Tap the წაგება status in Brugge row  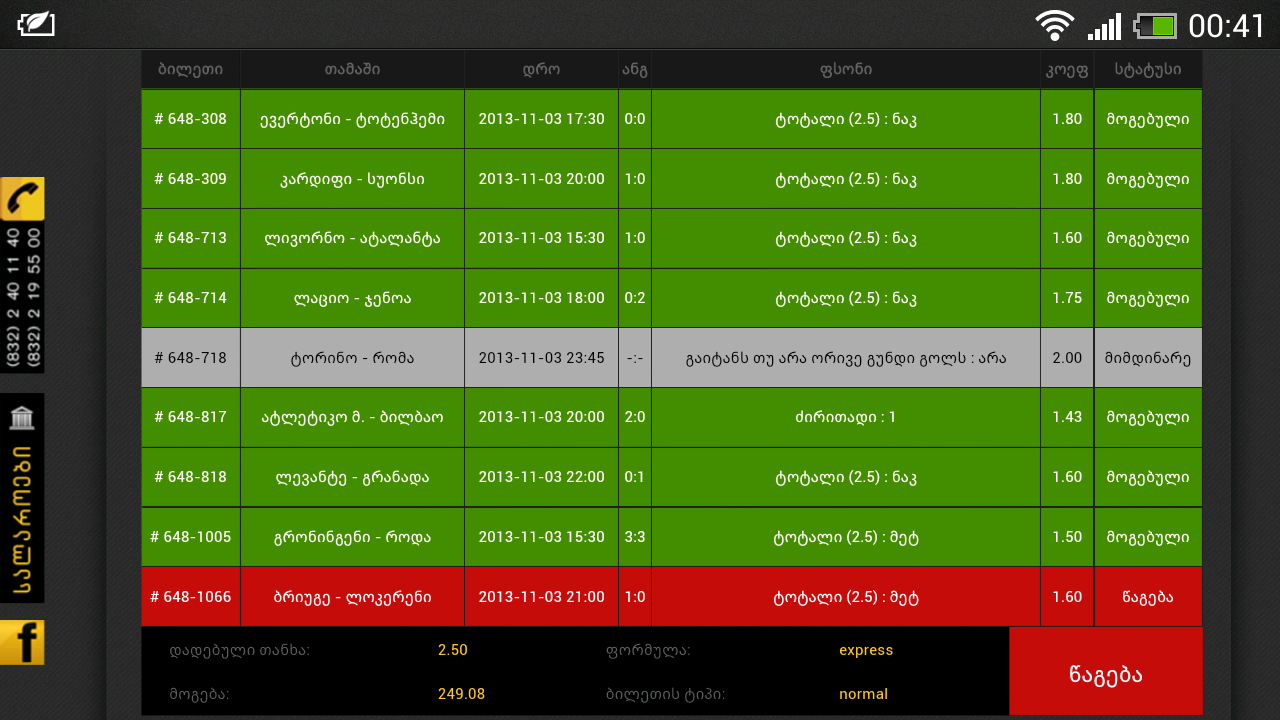1148,597
